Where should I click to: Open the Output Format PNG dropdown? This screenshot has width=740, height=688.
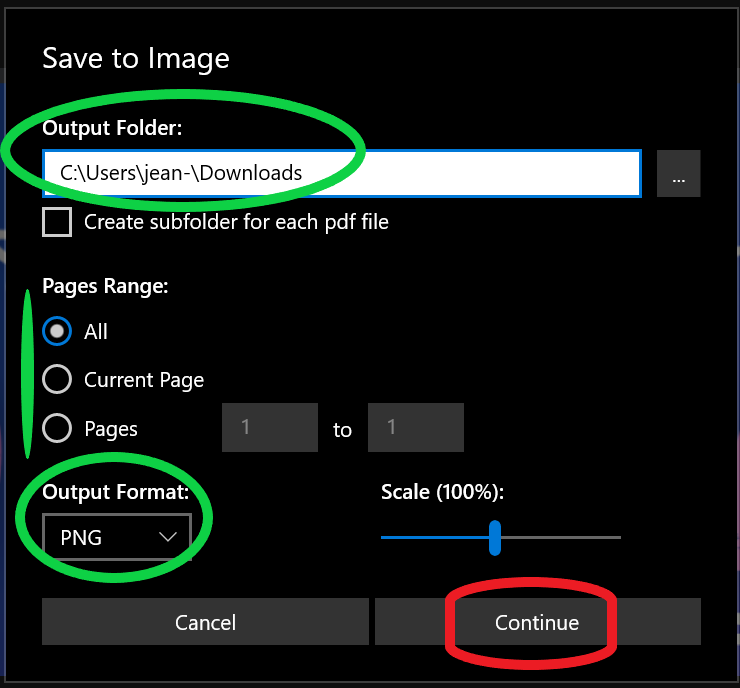pos(116,538)
